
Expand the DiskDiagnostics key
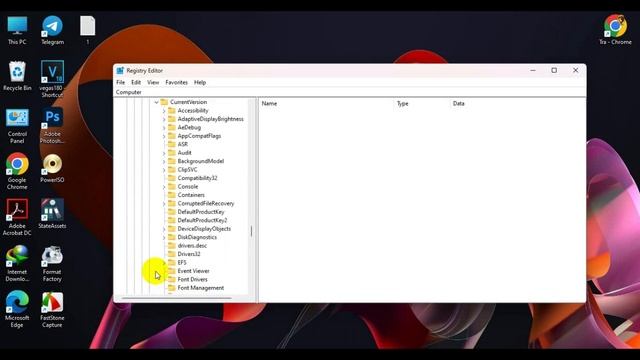click(164, 238)
